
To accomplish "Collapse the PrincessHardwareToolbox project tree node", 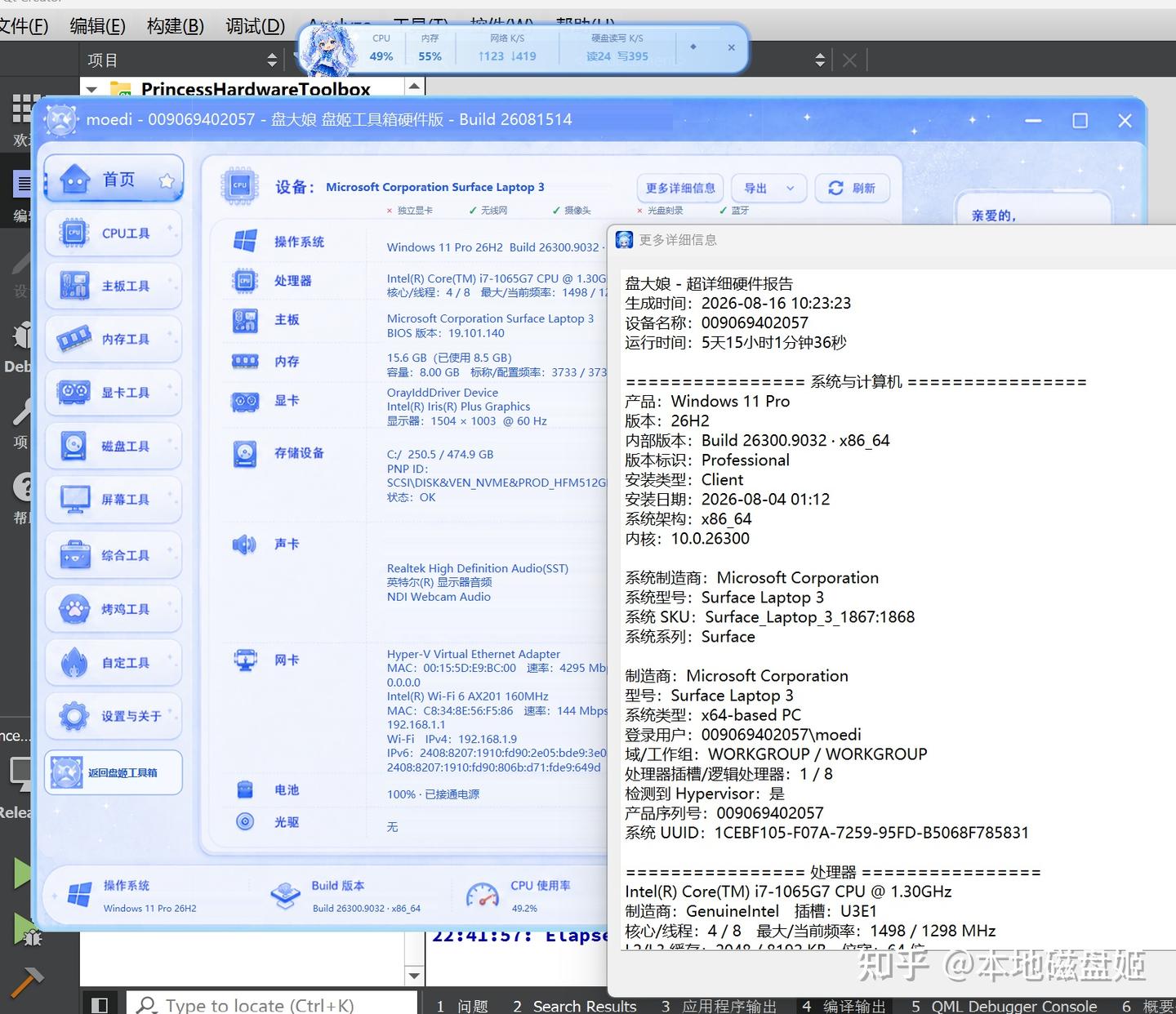I will point(91,89).
